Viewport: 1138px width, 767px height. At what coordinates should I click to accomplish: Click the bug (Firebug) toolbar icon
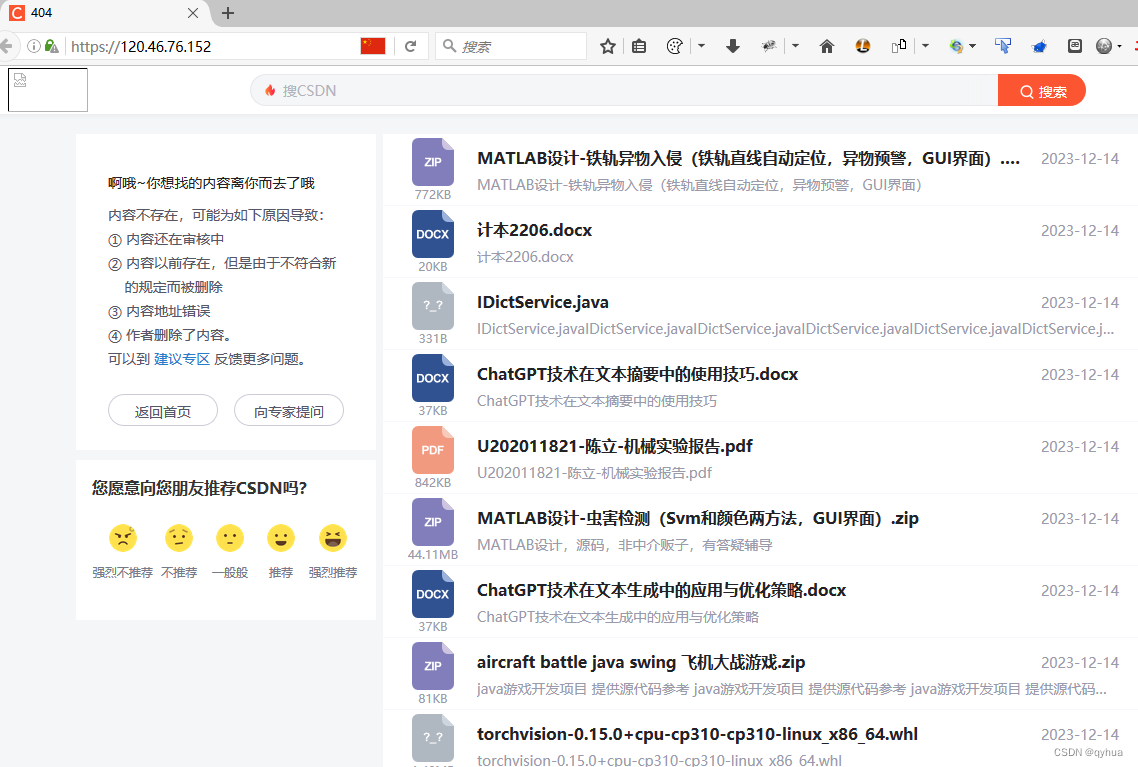[x=769, y=46]
